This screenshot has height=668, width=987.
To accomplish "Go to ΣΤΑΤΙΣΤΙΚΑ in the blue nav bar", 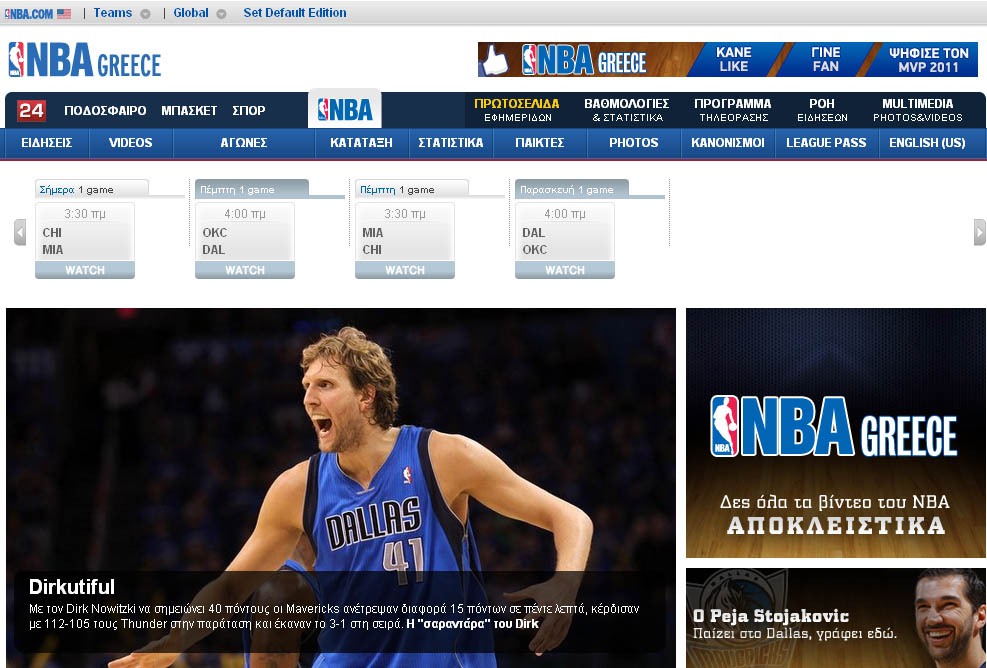I will click(x=451, y=143).
